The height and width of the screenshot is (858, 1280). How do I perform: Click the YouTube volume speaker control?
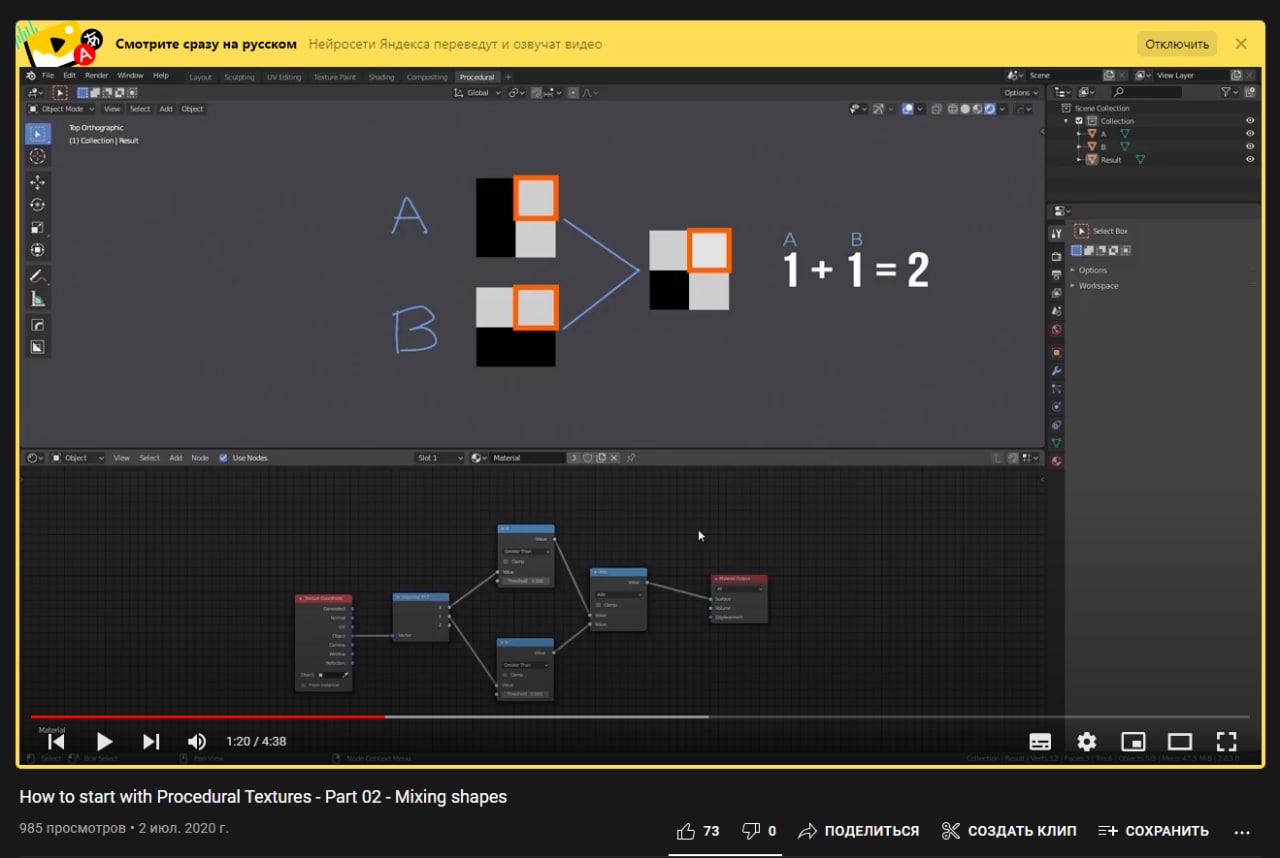(x=197, y=742)
